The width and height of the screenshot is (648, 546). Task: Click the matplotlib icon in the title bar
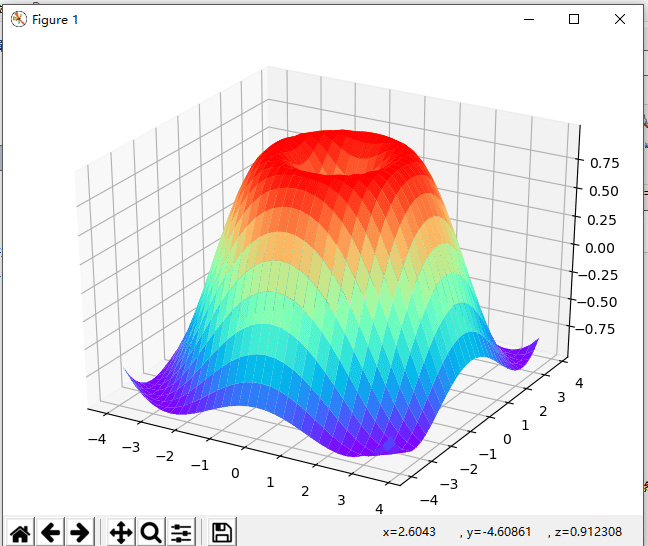(x=19, y=19)
